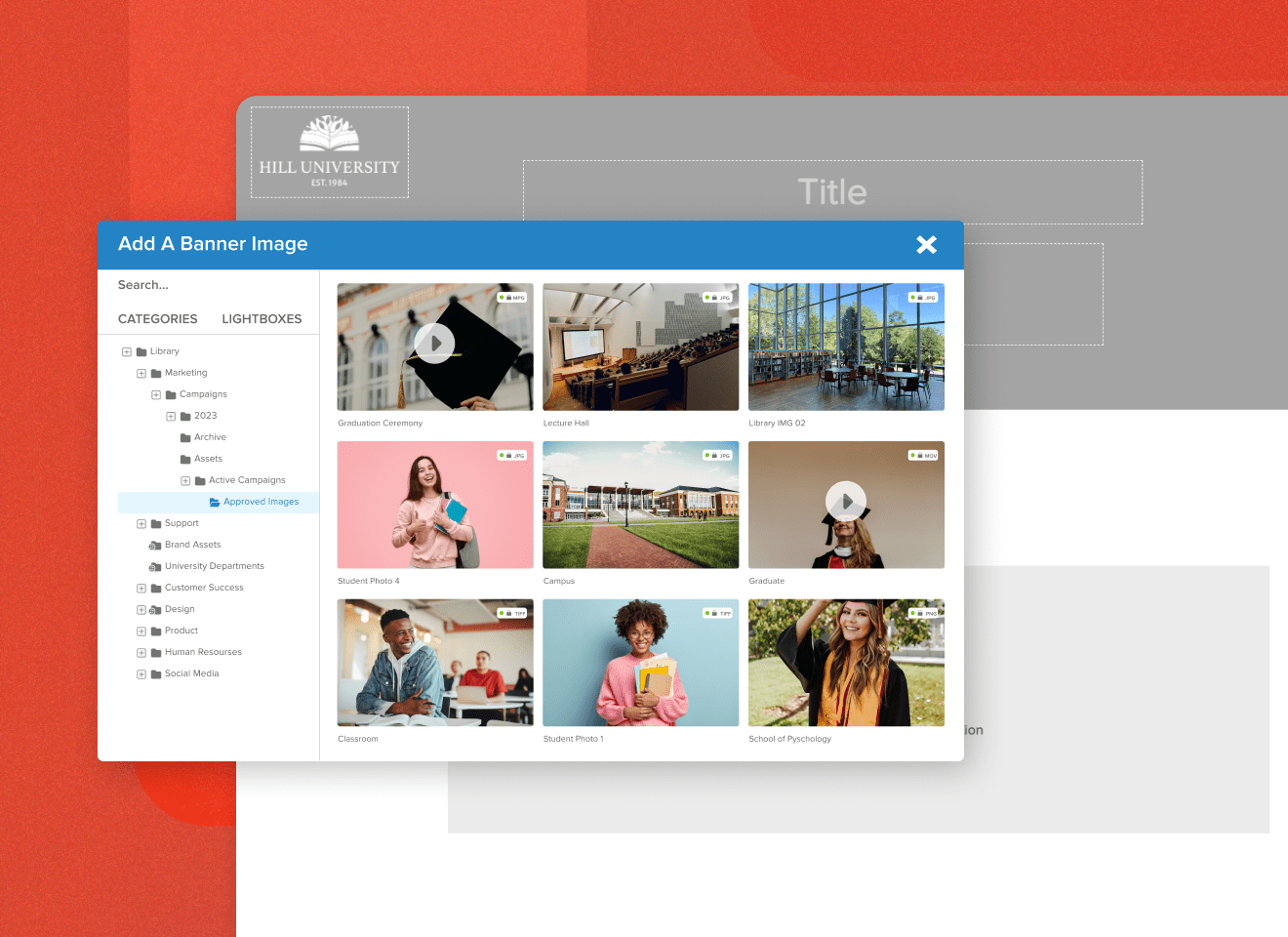Expand the Human Resourses folder node
The image size is (1288, 937).
click(x=141, y=652)
